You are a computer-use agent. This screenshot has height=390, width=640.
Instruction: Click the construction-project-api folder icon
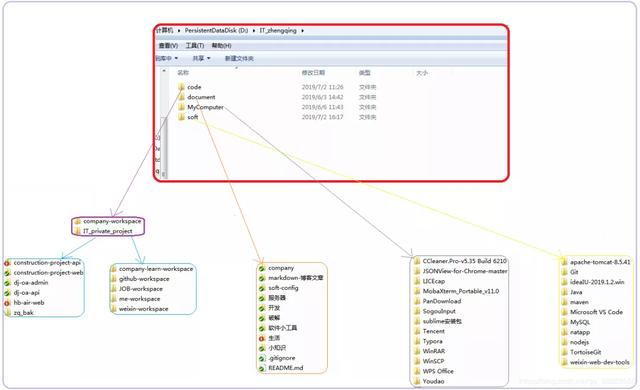[7, 263]
